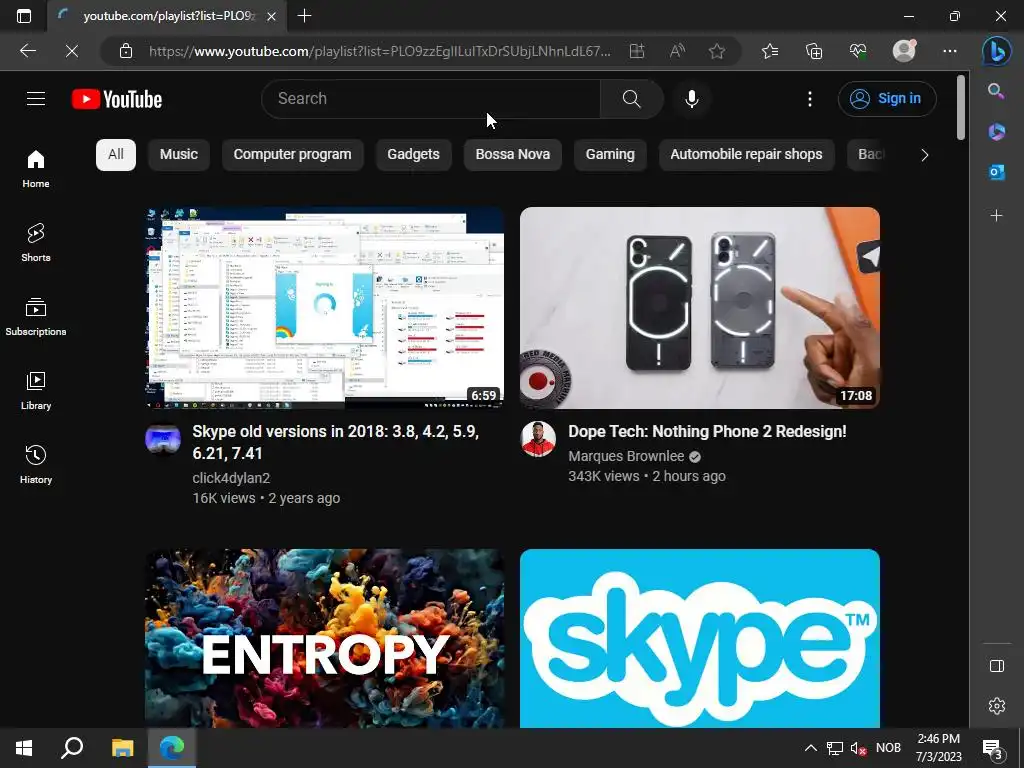Viewport: 1024px width, 768px height.
Task: Open sidebar Search tool
Action: click(996, 91)
